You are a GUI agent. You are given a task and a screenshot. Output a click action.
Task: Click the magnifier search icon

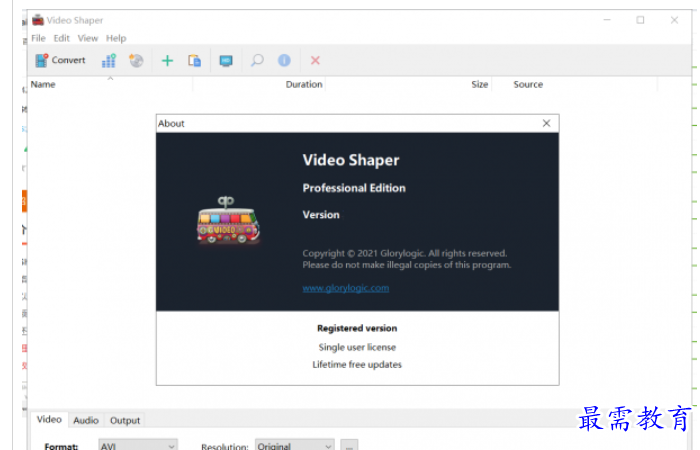pos(257,60)
